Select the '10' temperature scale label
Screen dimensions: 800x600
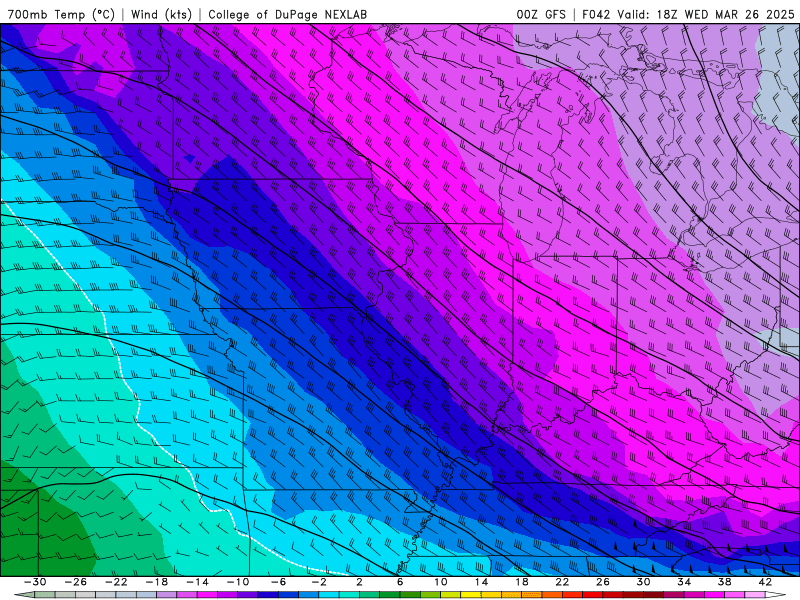[x=441, y=582]
